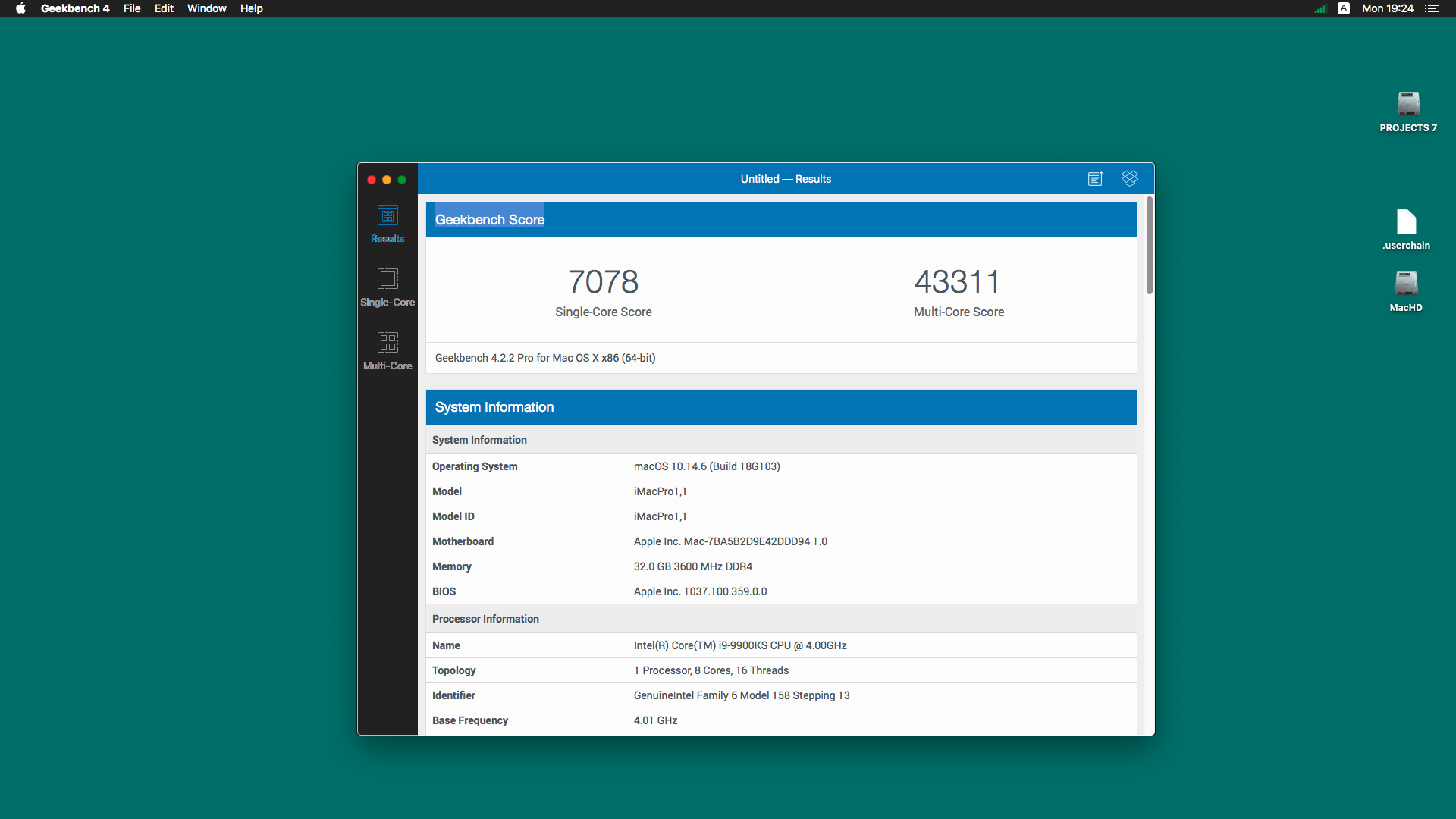The width and height of the screenshot is (1456, 819).
Task: Open the Help menu
Action: pos(251,8)
